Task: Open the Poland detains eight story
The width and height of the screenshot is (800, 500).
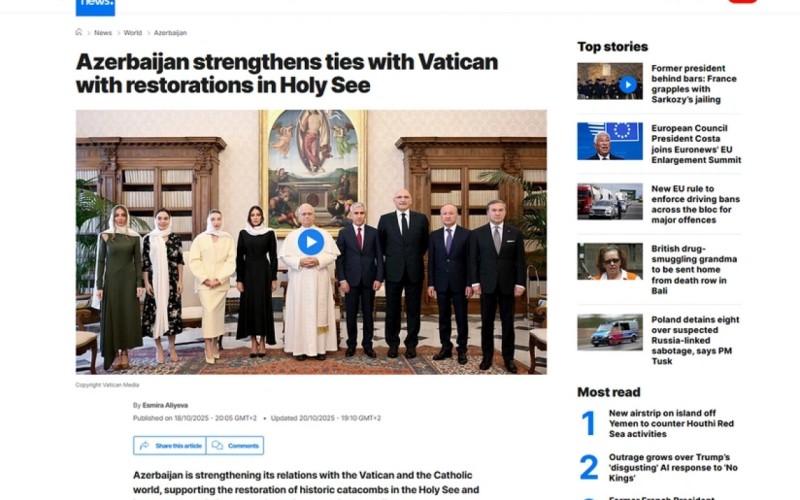Action: 695,340
